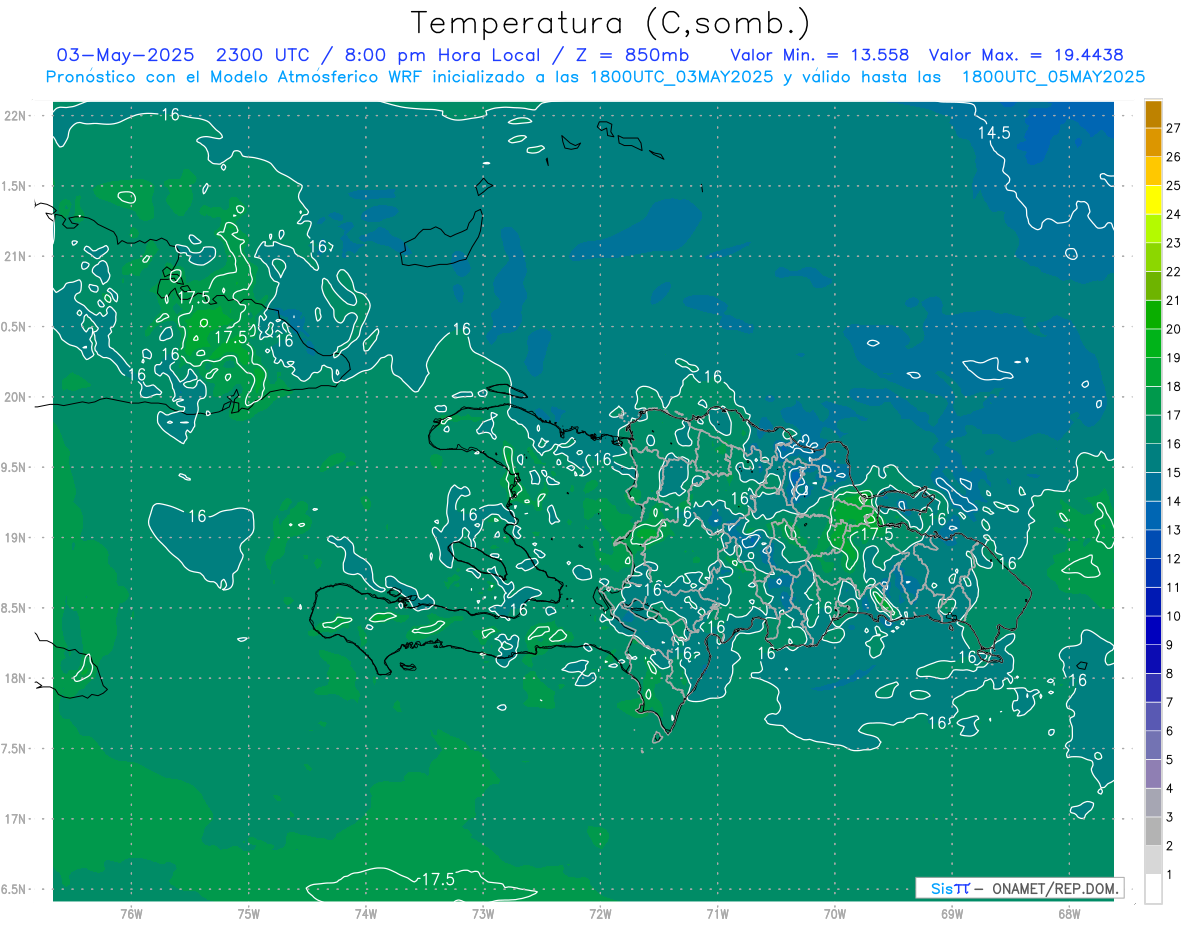Click the "73W" longitude label
1200x927 pixels.
pyautogui.click(x=483, y=914)
